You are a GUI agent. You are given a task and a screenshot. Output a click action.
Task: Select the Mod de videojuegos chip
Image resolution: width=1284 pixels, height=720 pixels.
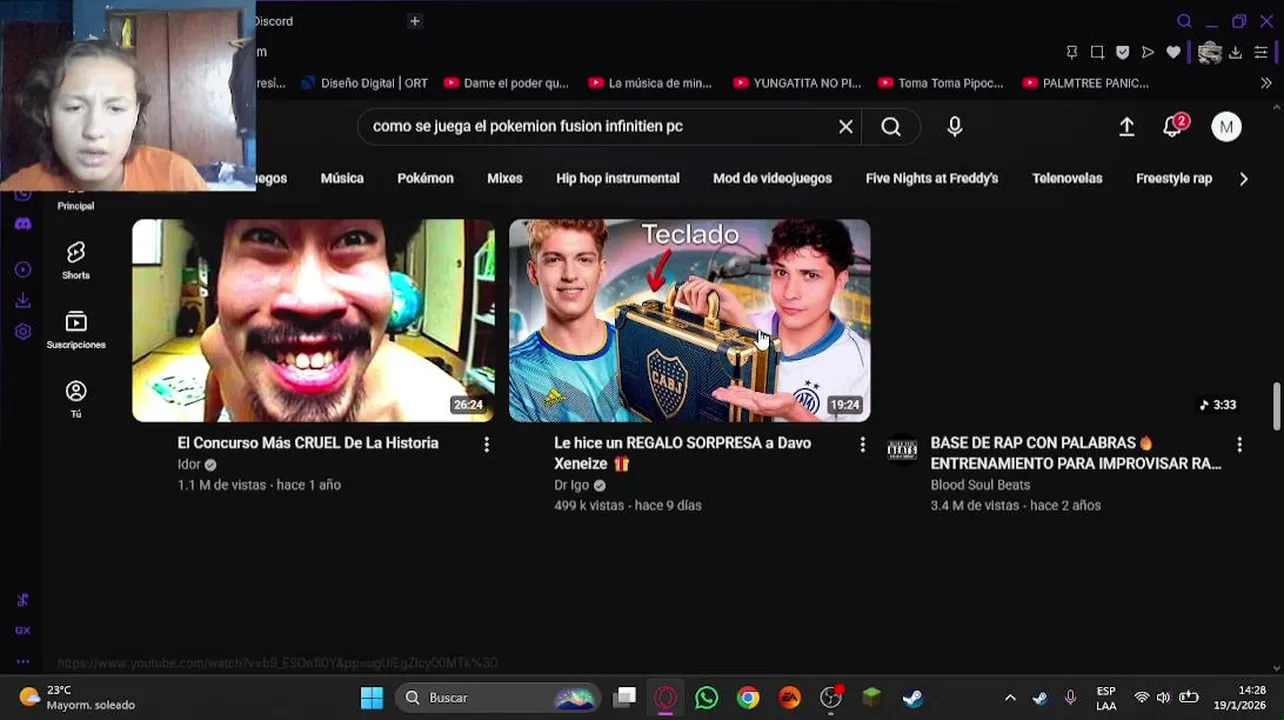pyautogui.click(x=772, y=179)
